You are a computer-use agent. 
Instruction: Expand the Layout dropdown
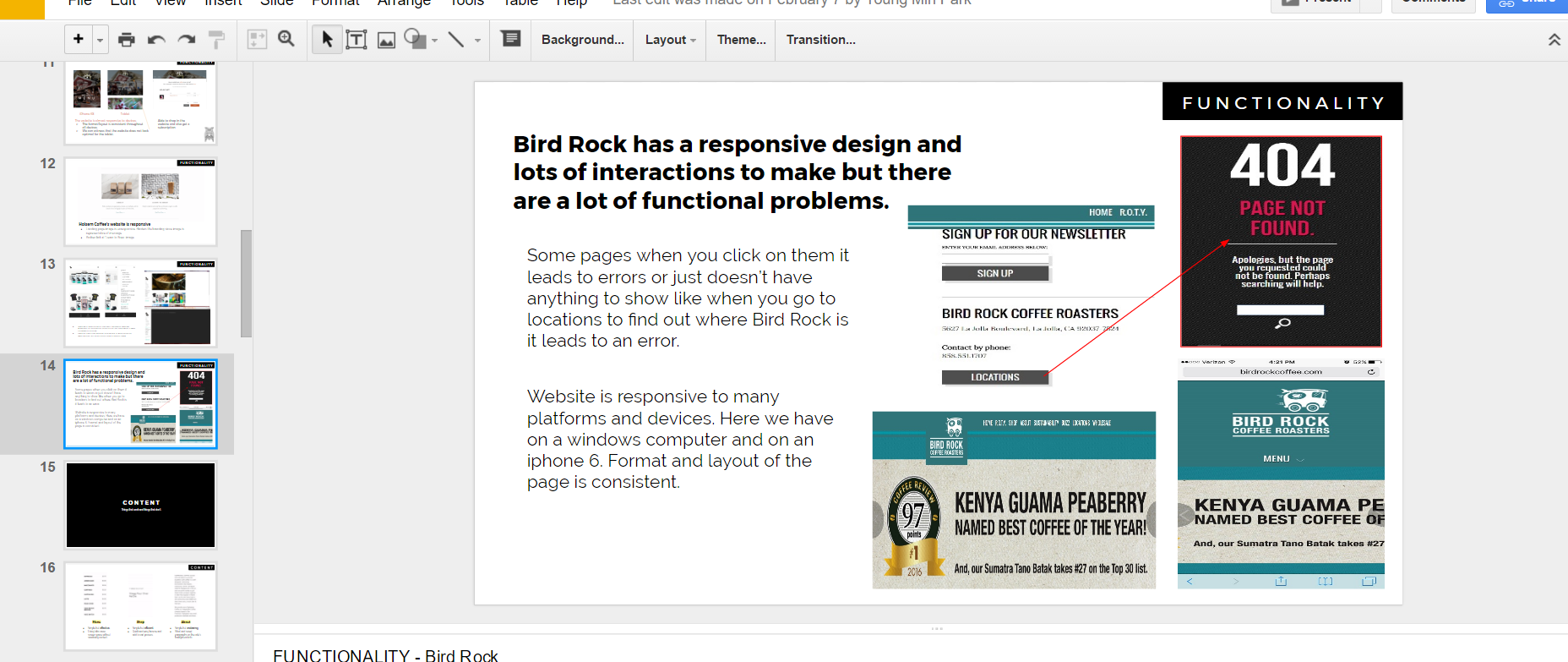coord(670,40)
